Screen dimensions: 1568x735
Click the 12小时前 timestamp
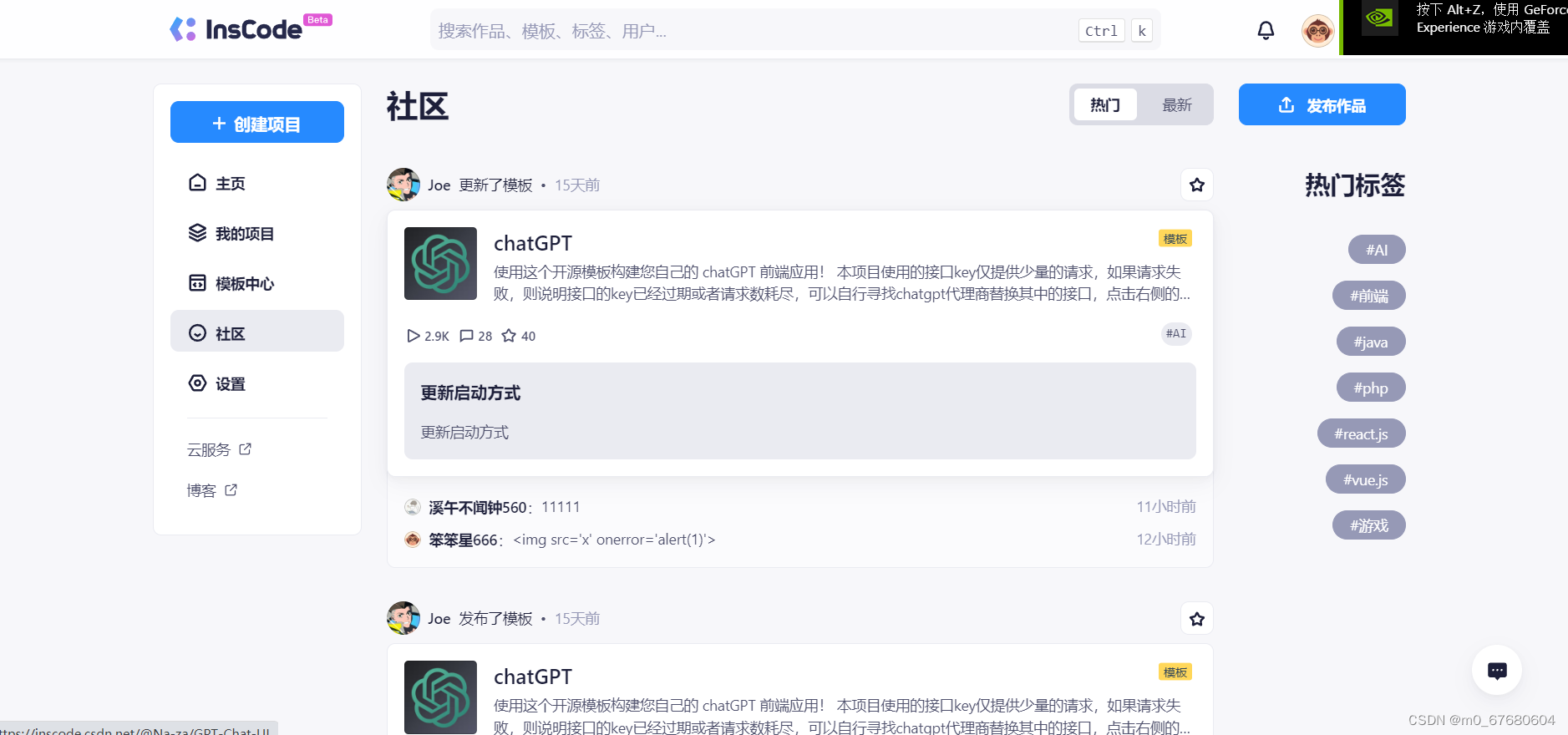click(1165, 540)
